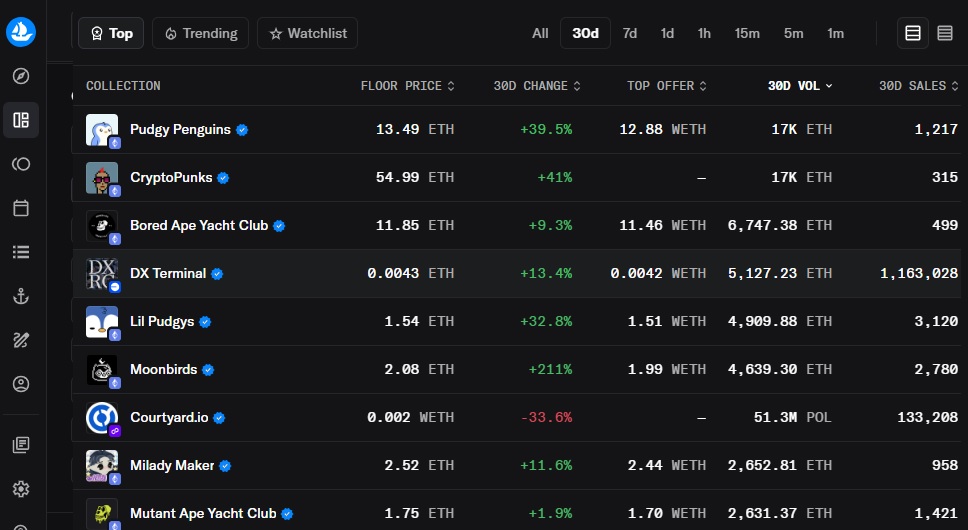This screenshot has width=968, height=530.
Task: Sort by the Floor Price column
Action: click(408, 86)
